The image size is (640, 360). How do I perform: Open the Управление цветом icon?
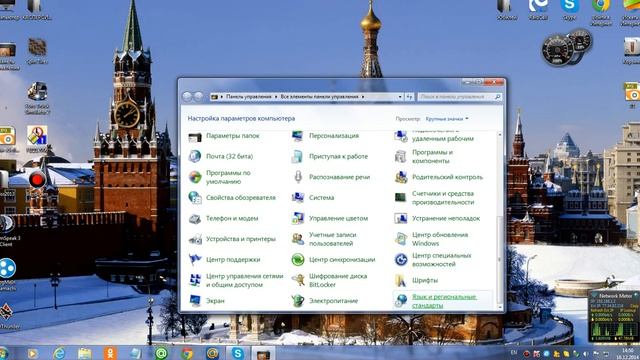[x=298, y=218]
